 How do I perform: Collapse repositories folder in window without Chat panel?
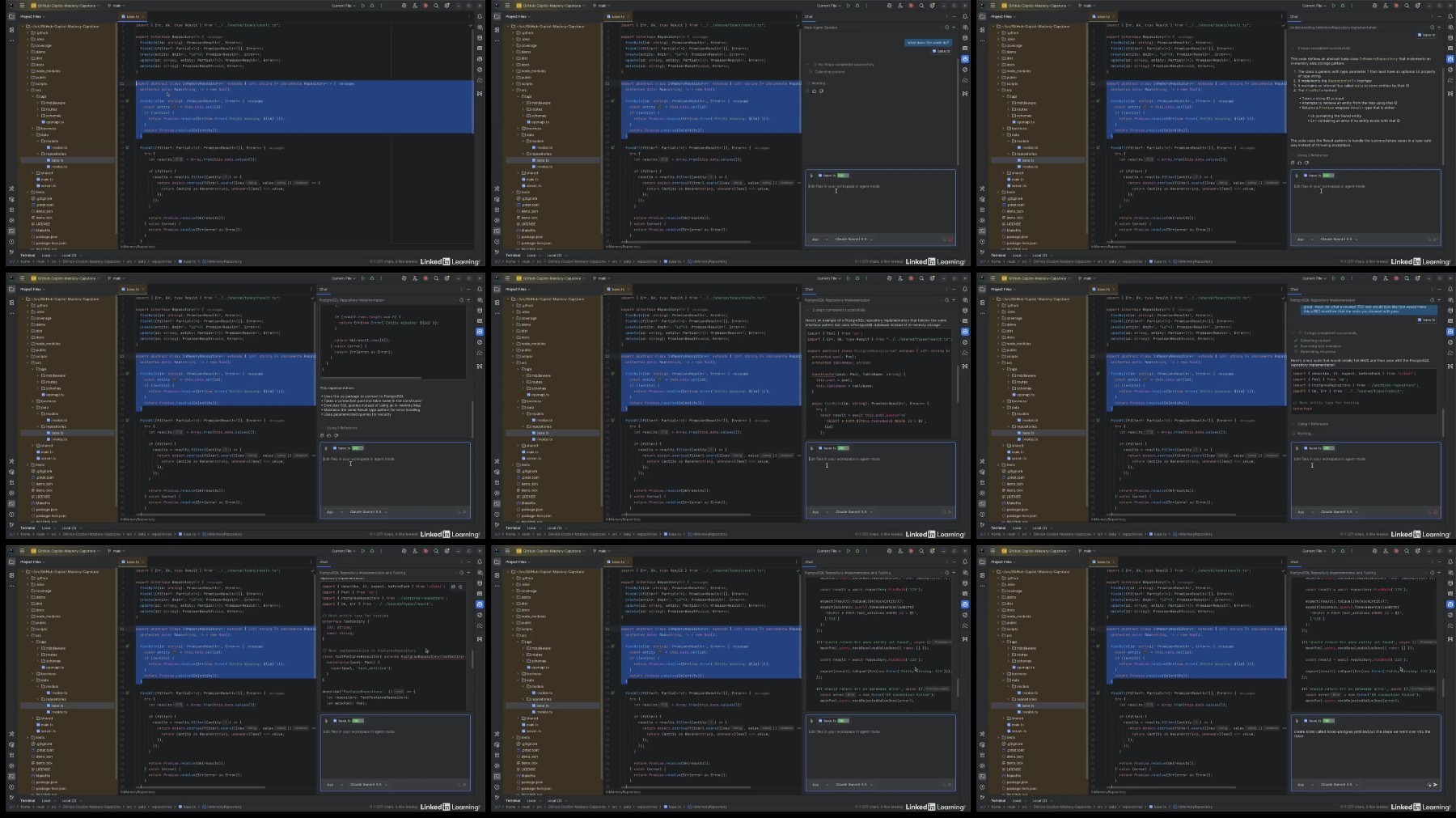coord(38,154)
